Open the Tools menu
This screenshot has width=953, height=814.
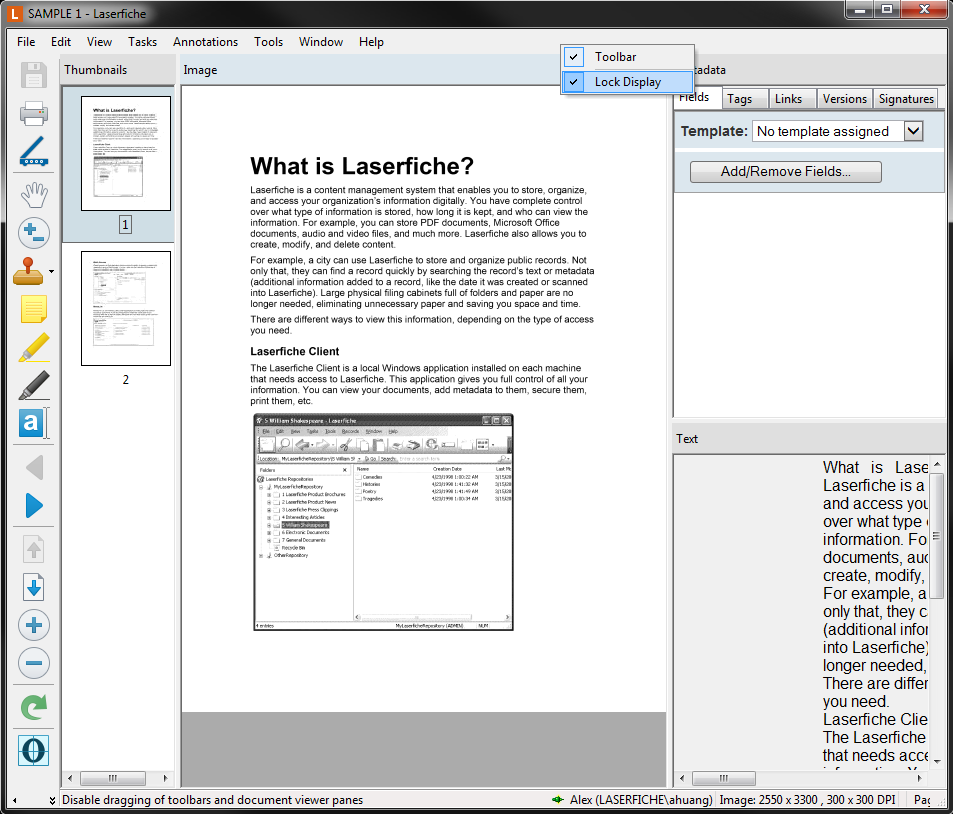point(269,42)
